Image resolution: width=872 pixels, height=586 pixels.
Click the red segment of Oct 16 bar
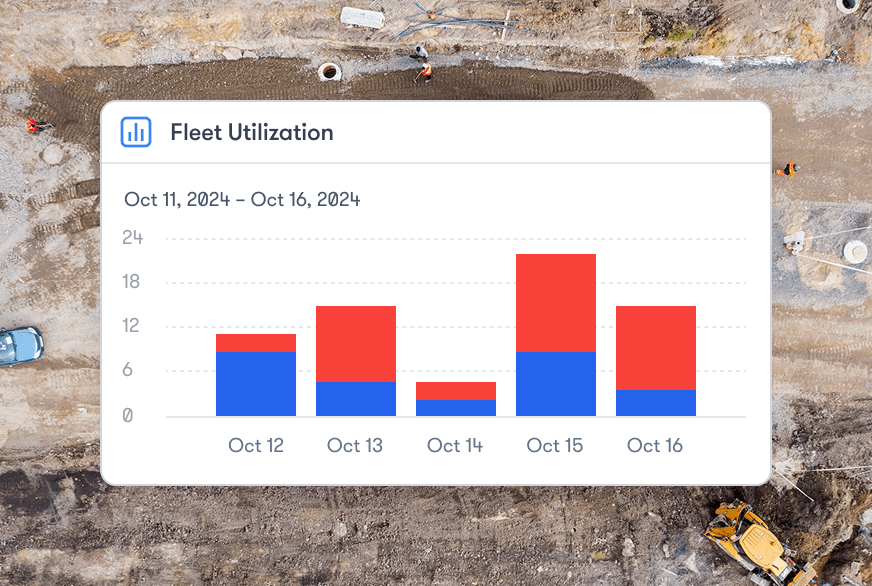[x=656, y=348]
